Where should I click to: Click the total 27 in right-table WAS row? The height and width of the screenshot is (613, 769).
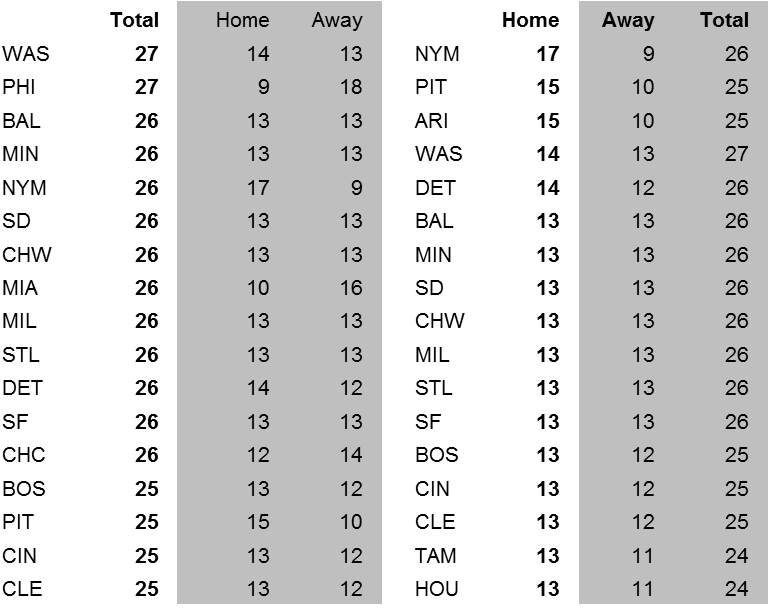click(736, 154)
